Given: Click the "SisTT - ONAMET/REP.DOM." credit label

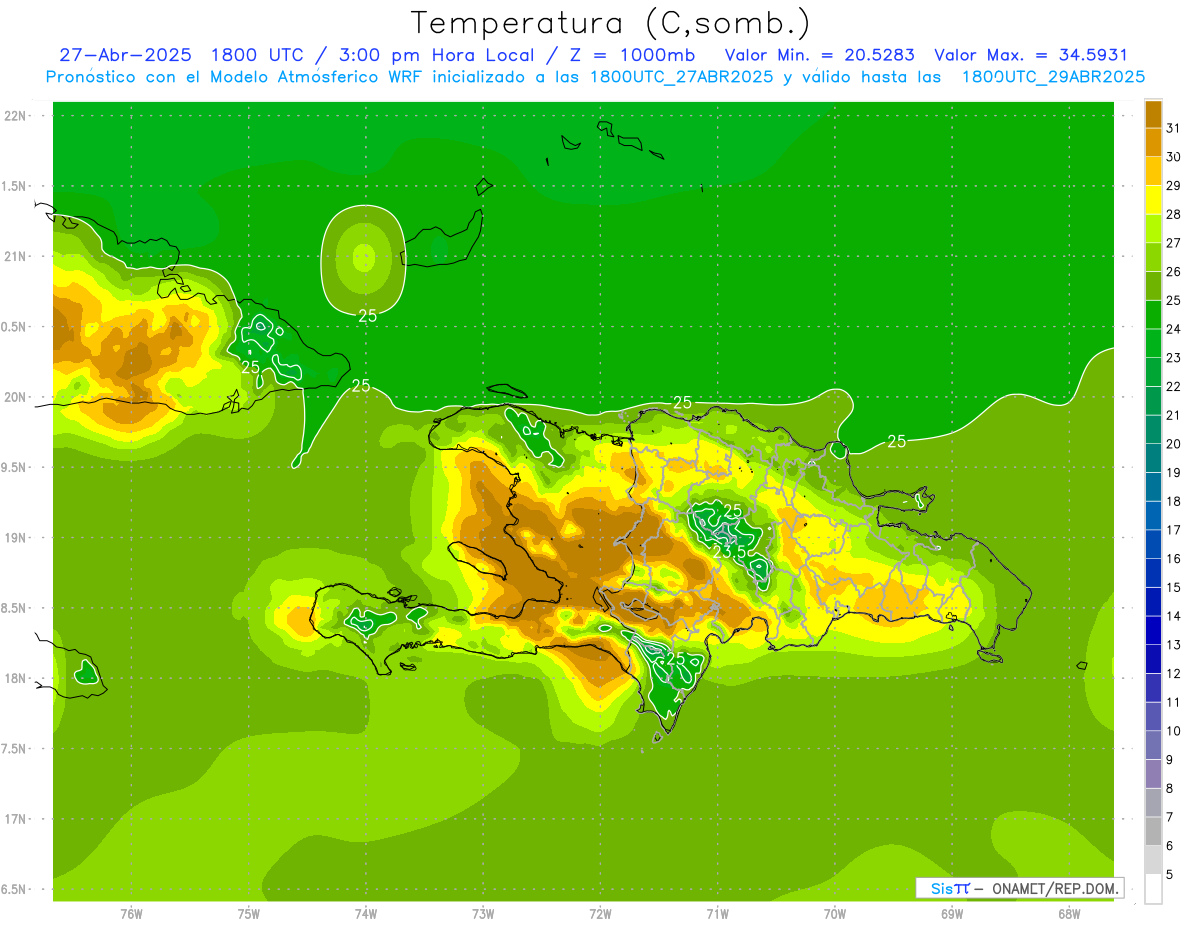Looking at the screenshot, I should (x=1020, y=888).
